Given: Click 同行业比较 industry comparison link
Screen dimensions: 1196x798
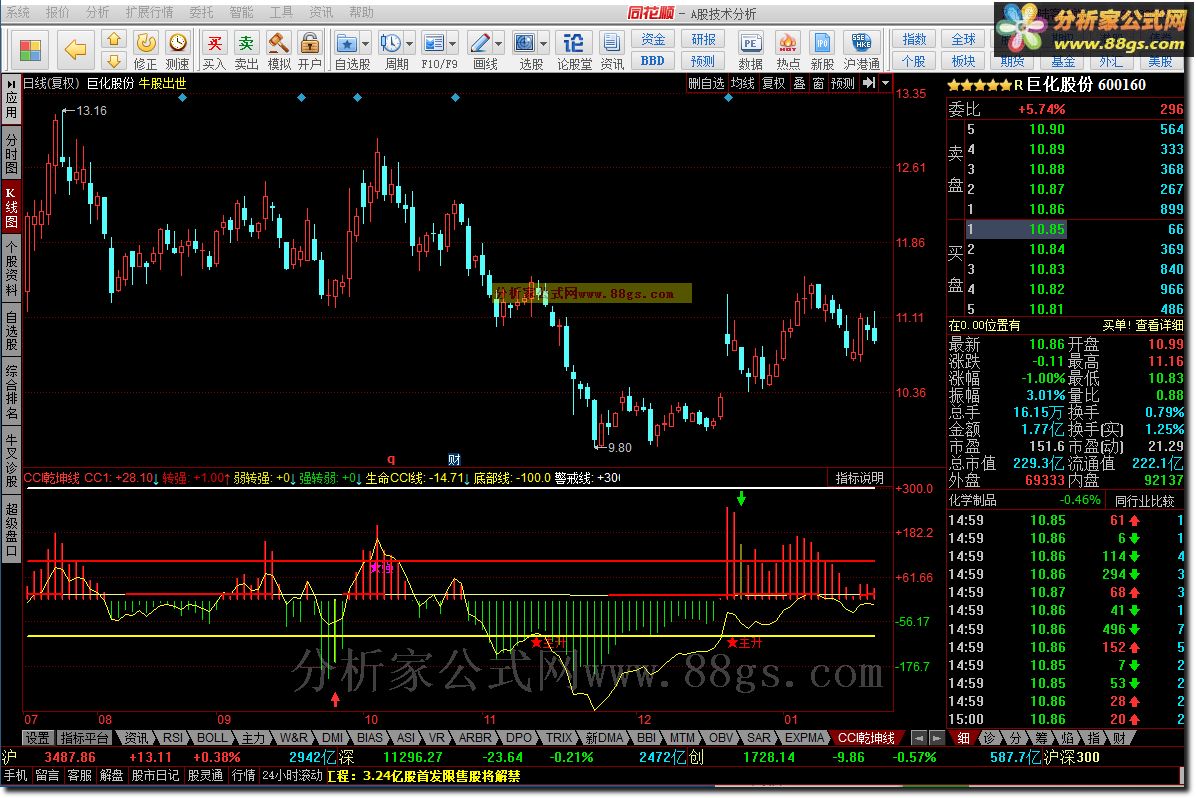Looking at the screenshot, I should coord(1144,500).
